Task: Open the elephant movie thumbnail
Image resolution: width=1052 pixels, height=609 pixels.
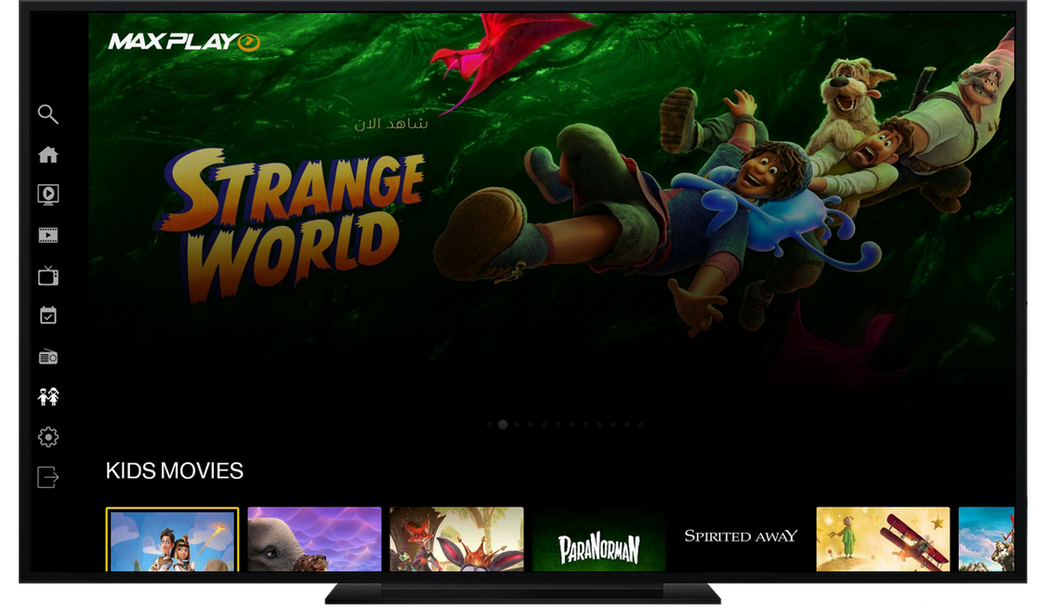Action: (315, 539)
